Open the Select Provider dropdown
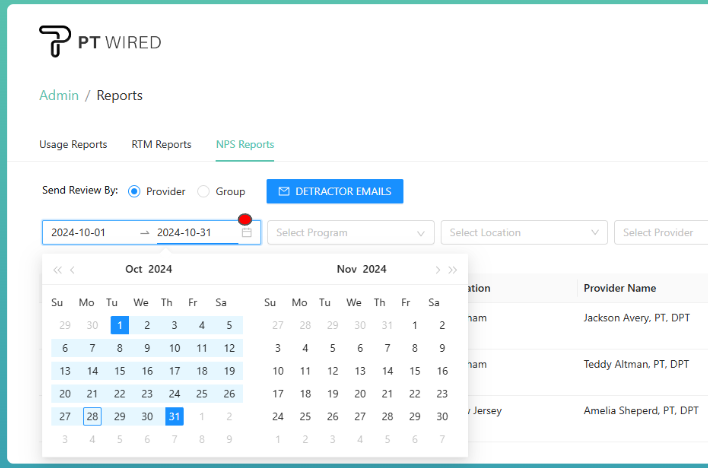 (660, 233)
